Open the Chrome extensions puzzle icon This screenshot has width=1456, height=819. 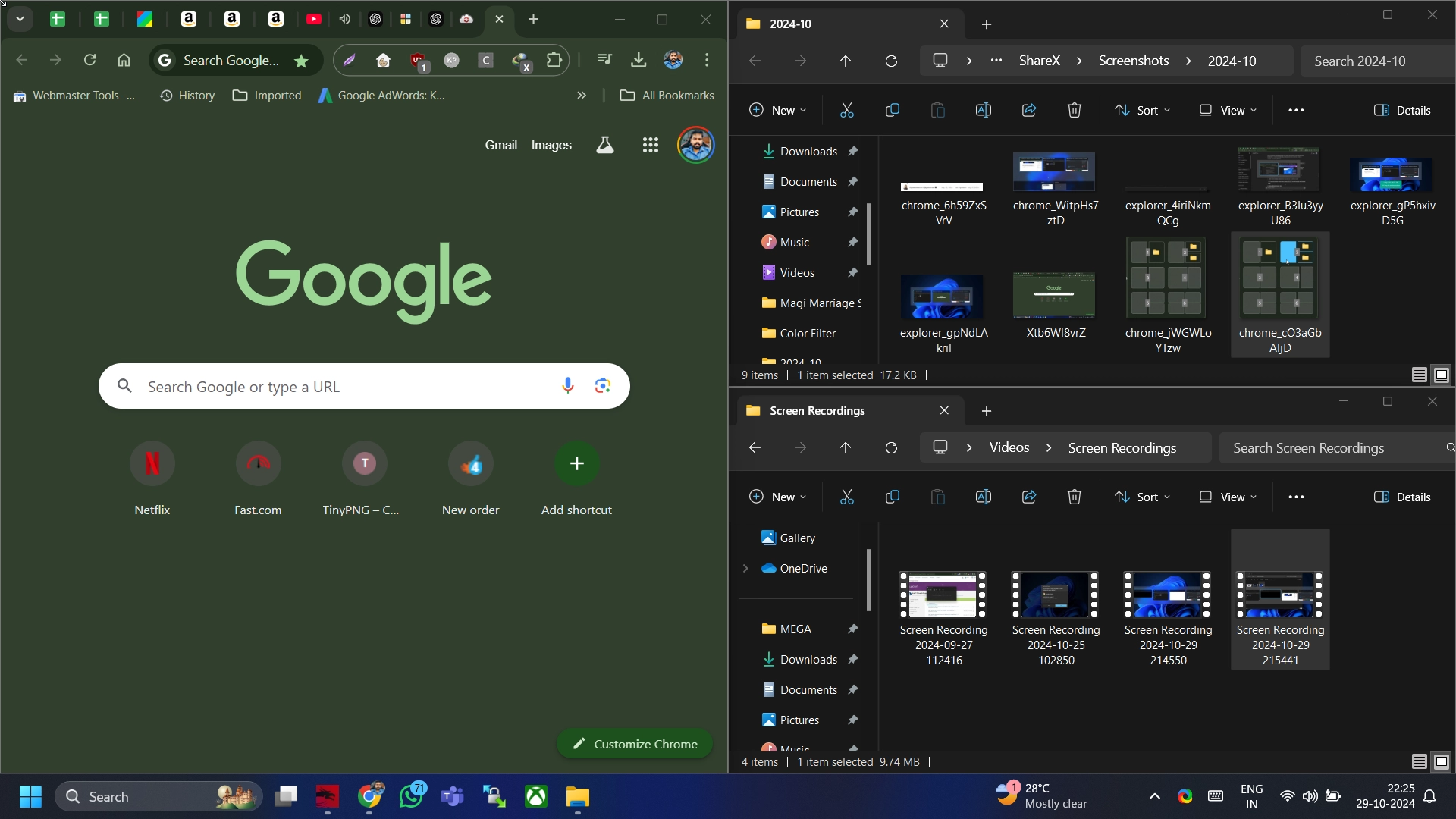tap(554, 60)
